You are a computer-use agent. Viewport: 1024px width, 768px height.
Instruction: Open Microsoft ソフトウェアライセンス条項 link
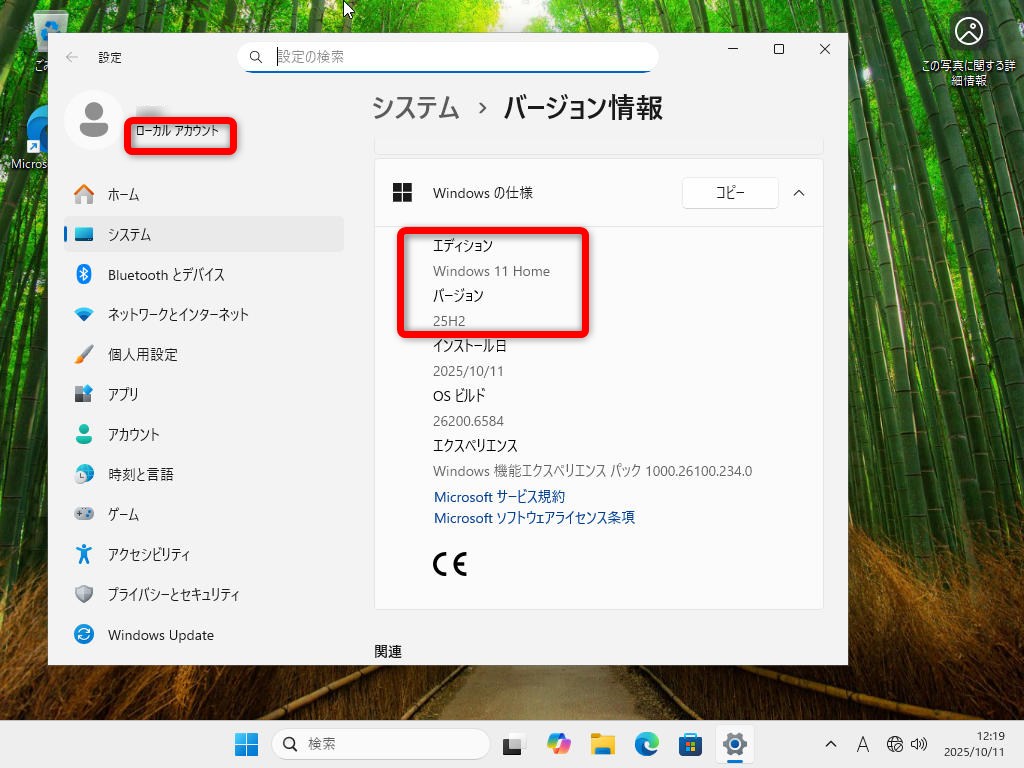click(x=534, y=518)
